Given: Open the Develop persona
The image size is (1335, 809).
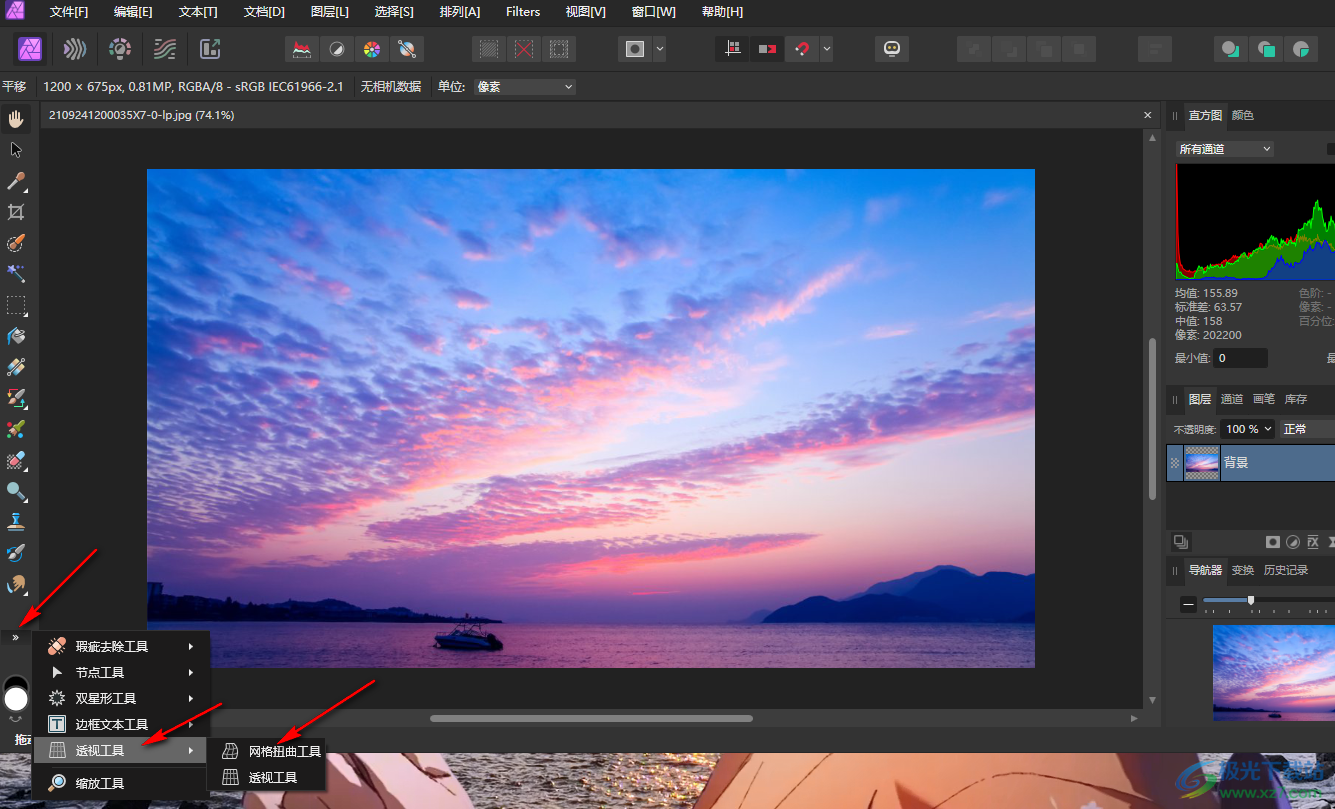Looking at the screenshot, I should point(120,48).
